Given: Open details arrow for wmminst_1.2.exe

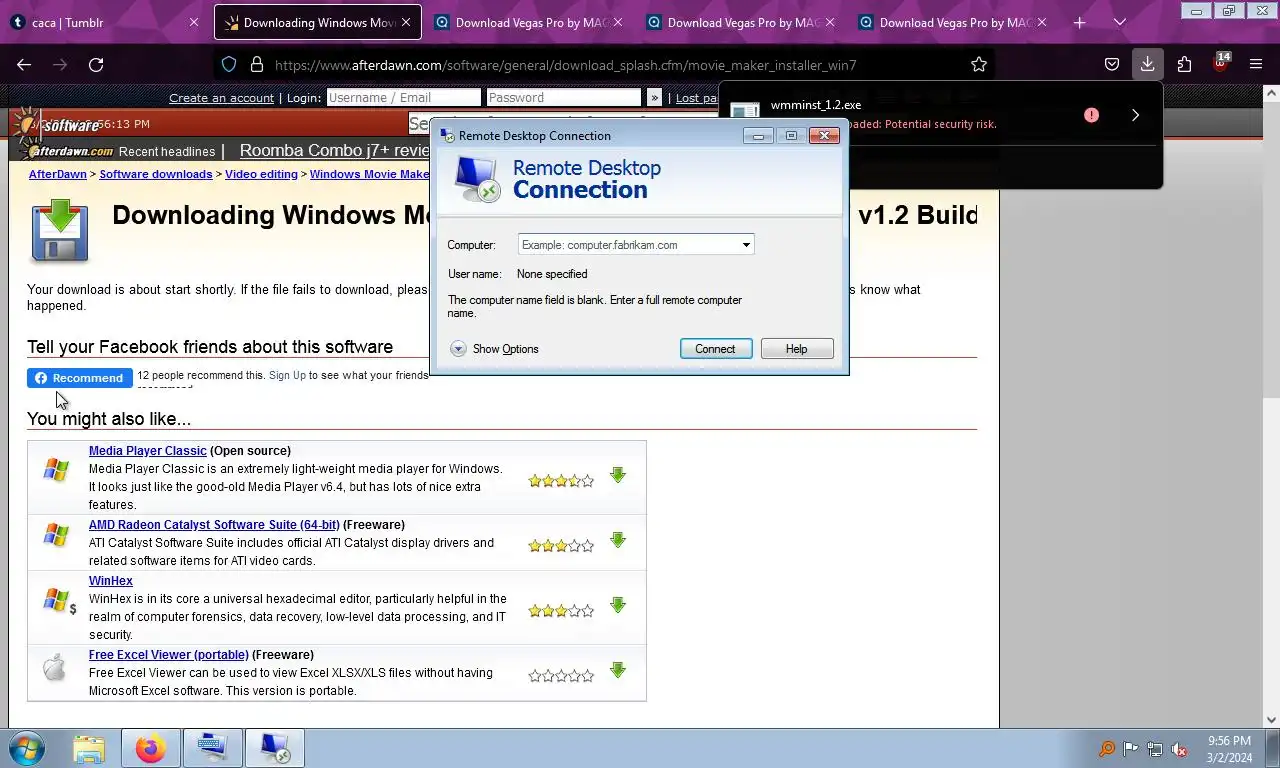Looking at the screenshot, I should click(1135, 115).
